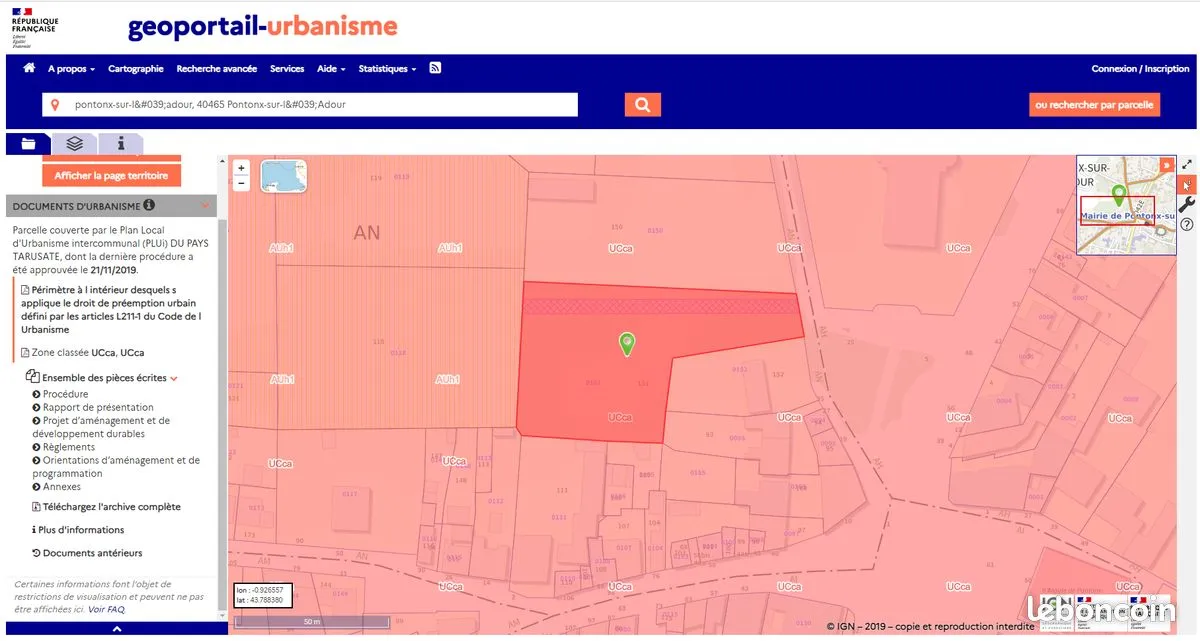Image resolution: width=1200 pixels, height=641 pixels.
Task: Enter full-screen map mode
Action: (1187, 164)
